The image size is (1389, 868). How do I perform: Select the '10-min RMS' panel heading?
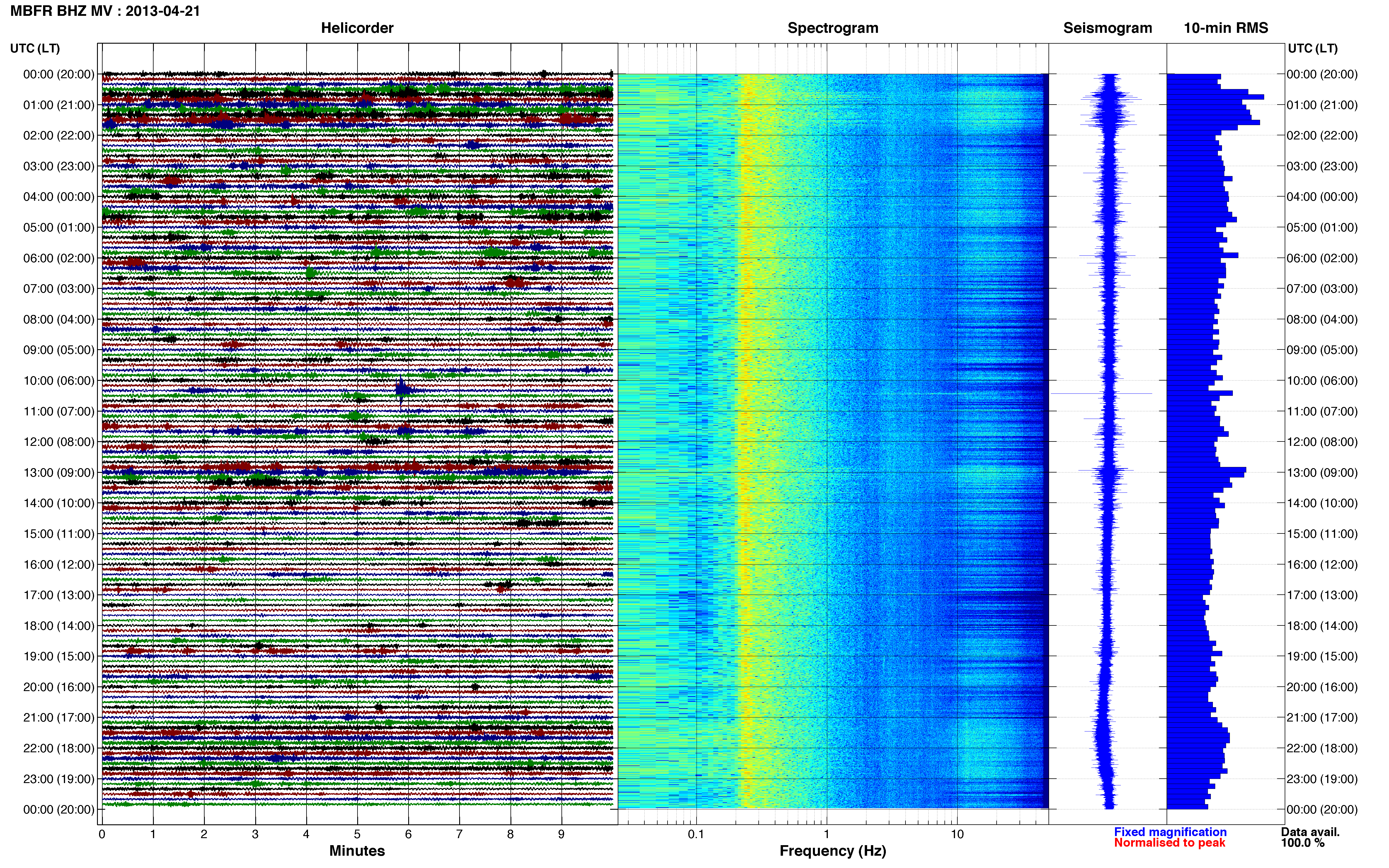click(1226, 28)
